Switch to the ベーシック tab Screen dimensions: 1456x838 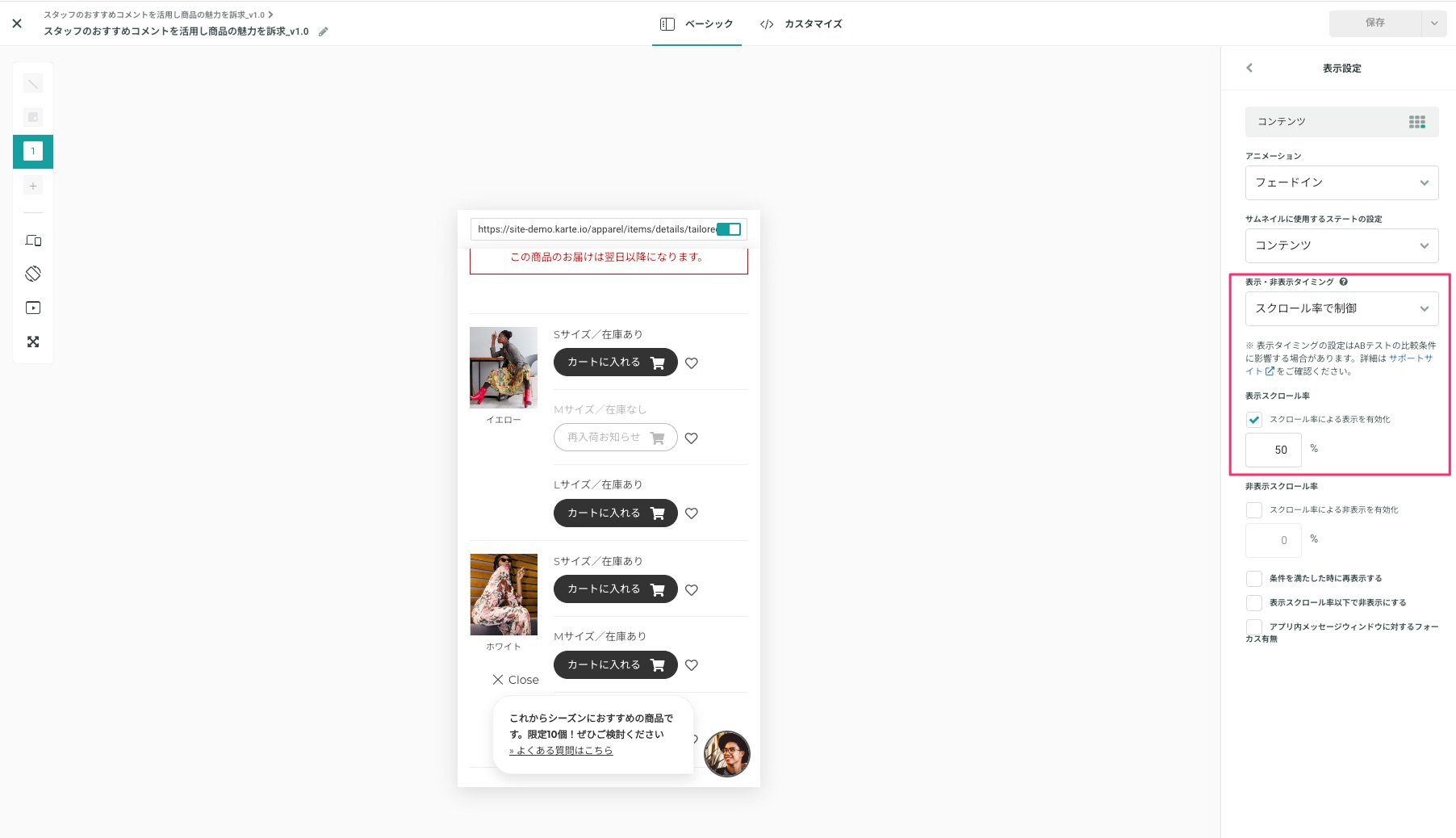697,24
